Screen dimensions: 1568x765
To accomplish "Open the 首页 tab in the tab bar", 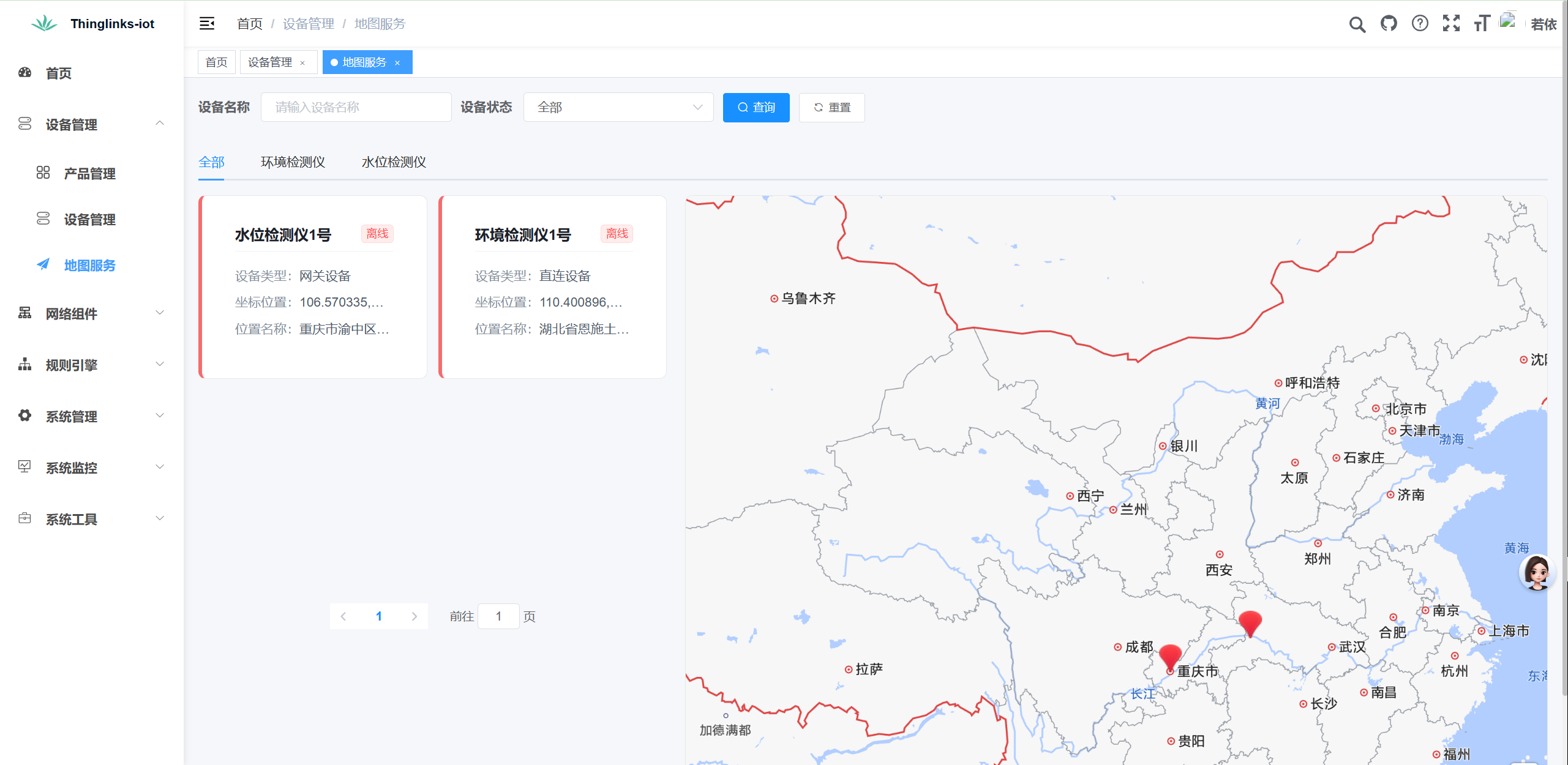I will 216,62.
